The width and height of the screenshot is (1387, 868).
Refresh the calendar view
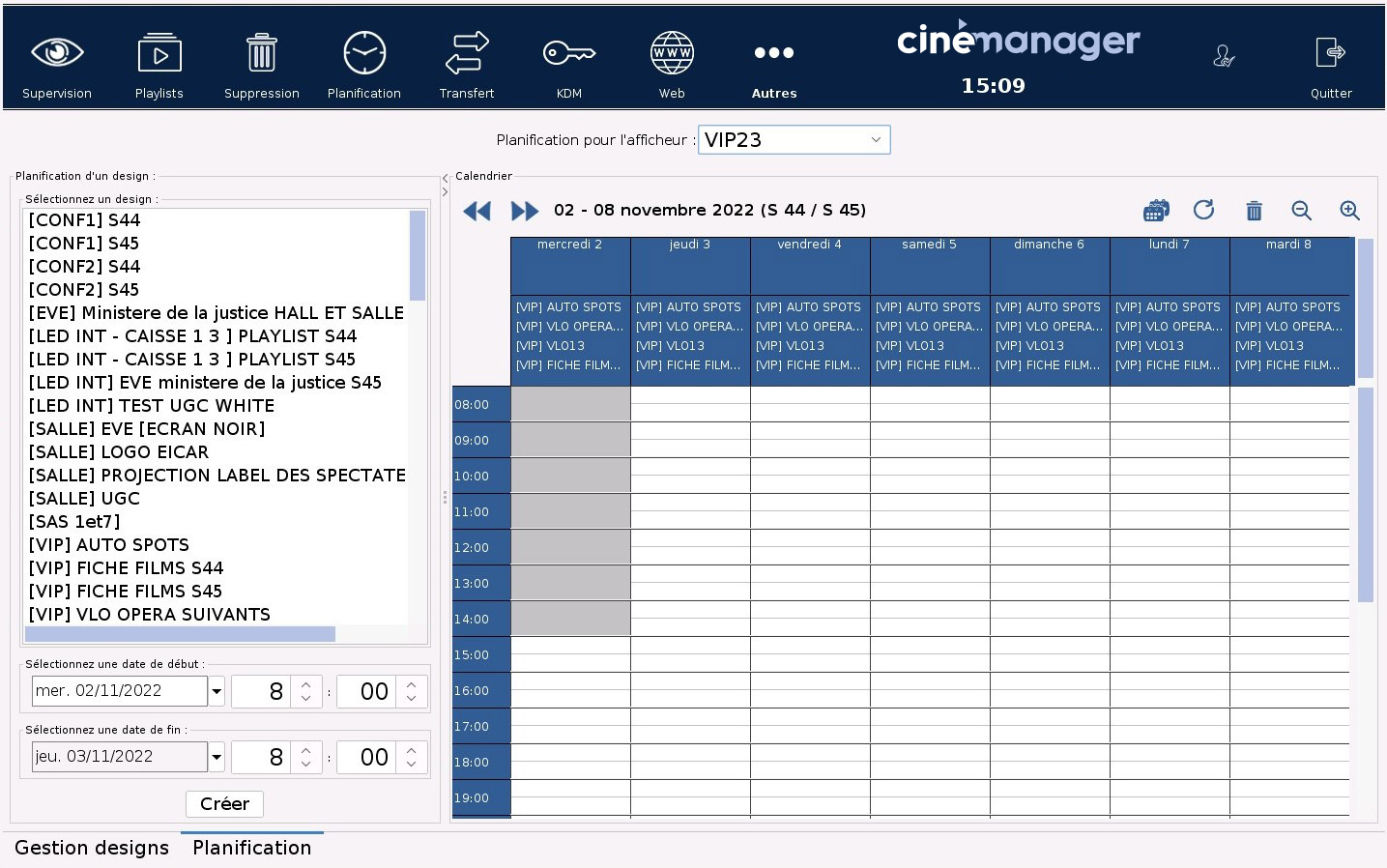[x=1203, y=210]
